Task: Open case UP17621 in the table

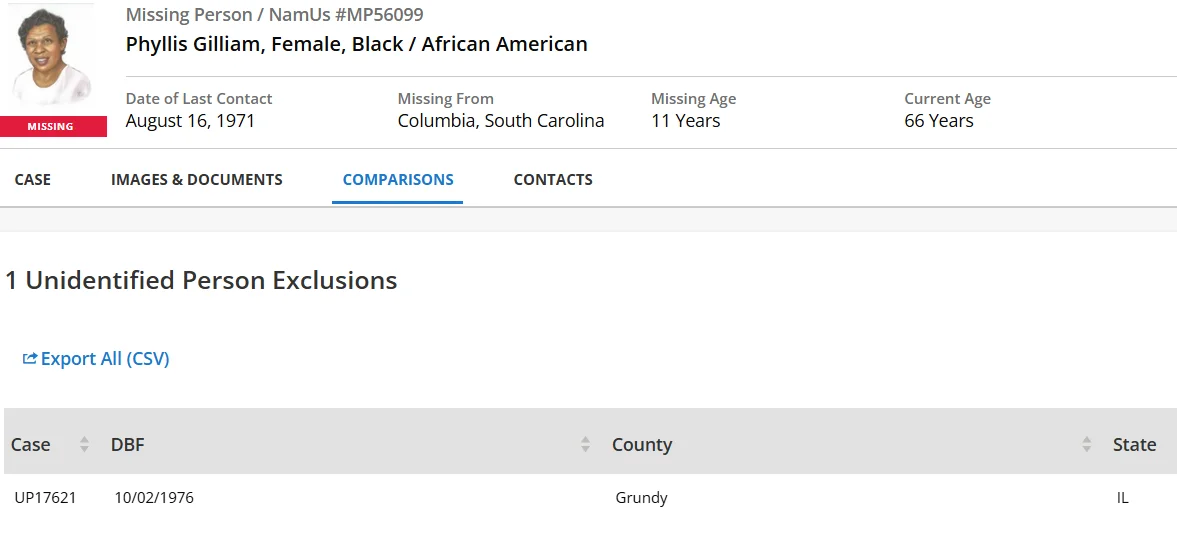Action: tap(46, 498)
